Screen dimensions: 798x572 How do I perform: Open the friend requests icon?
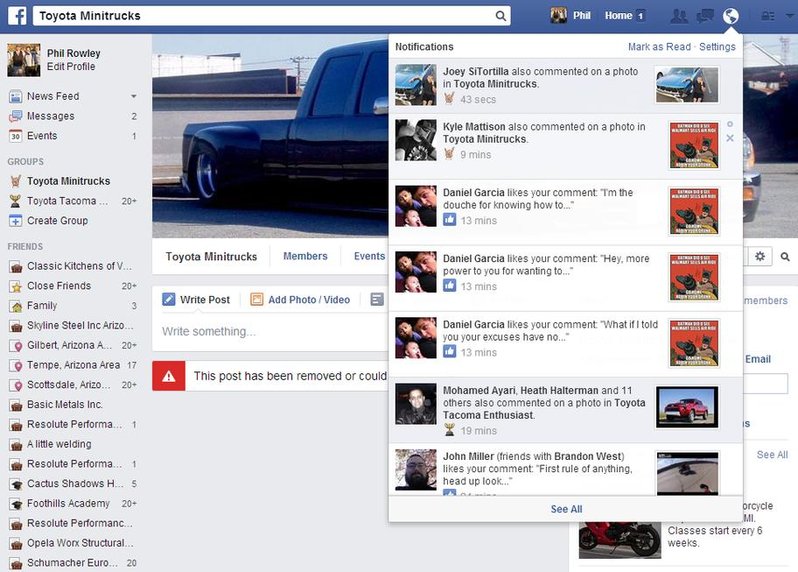(x=679, y=16)
